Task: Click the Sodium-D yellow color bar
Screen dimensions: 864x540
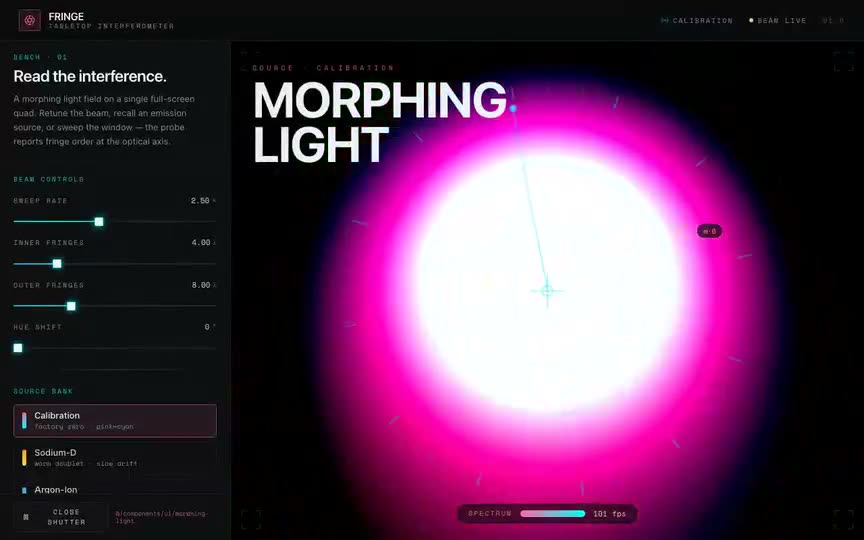Action: coord(24,457)
